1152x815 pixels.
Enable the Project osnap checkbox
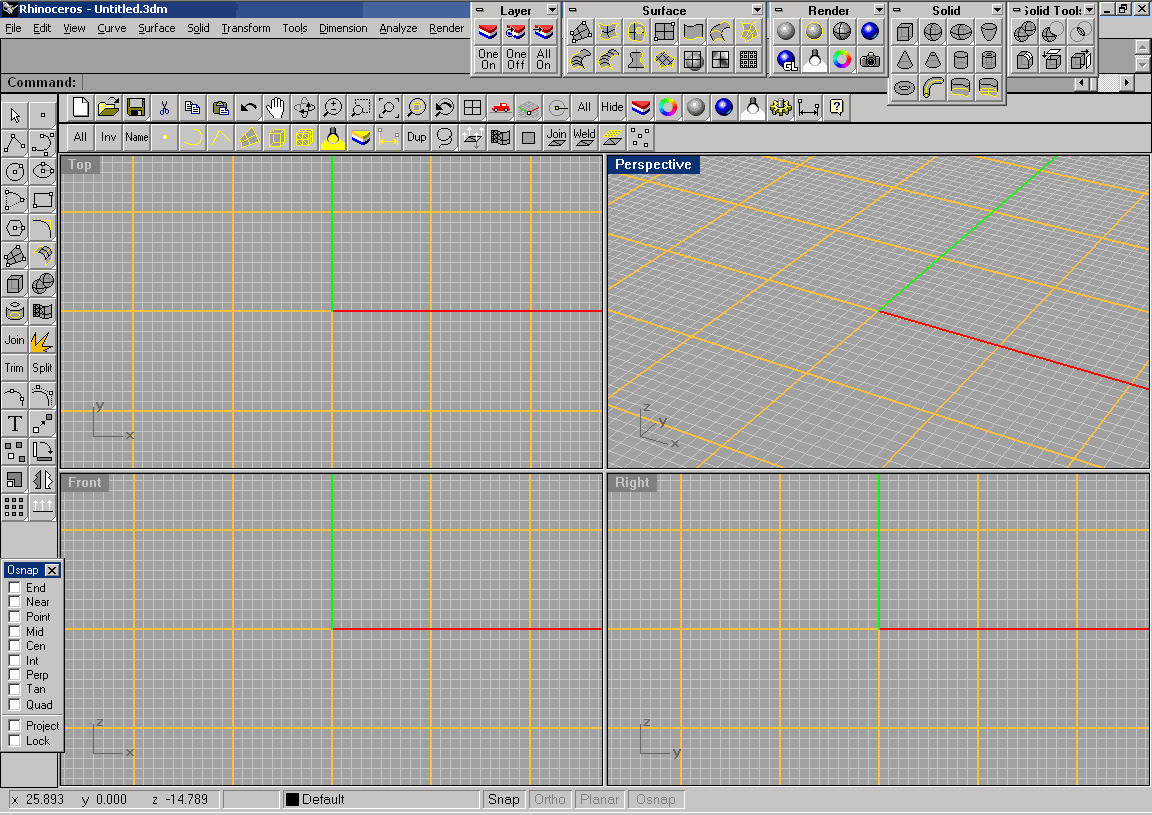14,725
